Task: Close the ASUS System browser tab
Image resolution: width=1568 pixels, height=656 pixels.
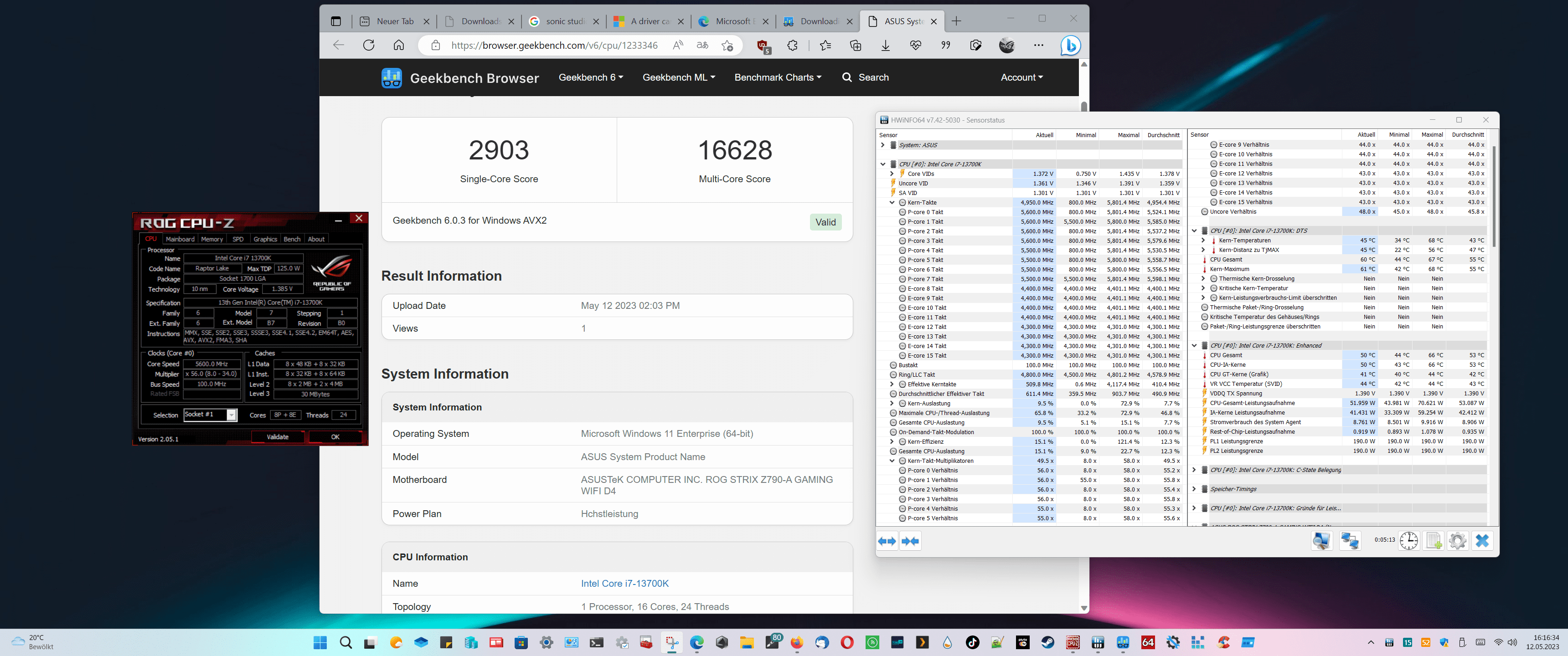Action: tap(934, 21)
